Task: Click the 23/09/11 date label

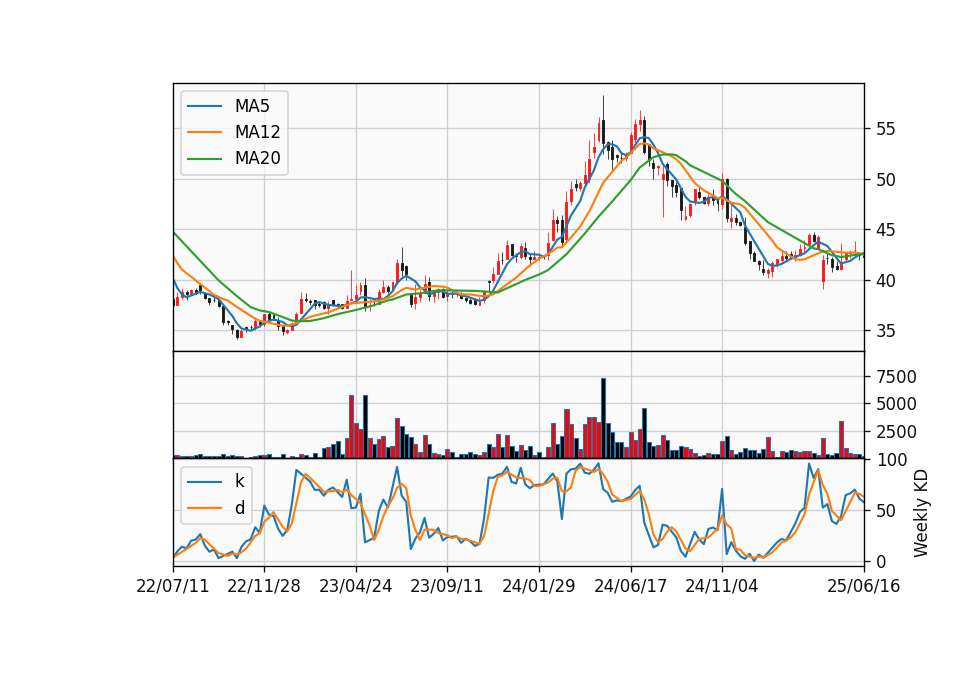Action: (x=446, y=586)
